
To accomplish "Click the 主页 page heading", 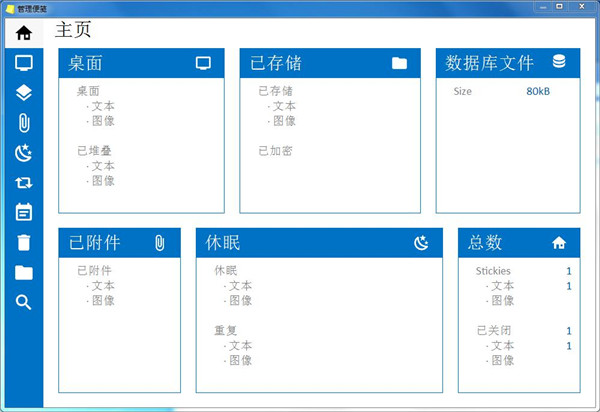I will [x=73, y=30].
